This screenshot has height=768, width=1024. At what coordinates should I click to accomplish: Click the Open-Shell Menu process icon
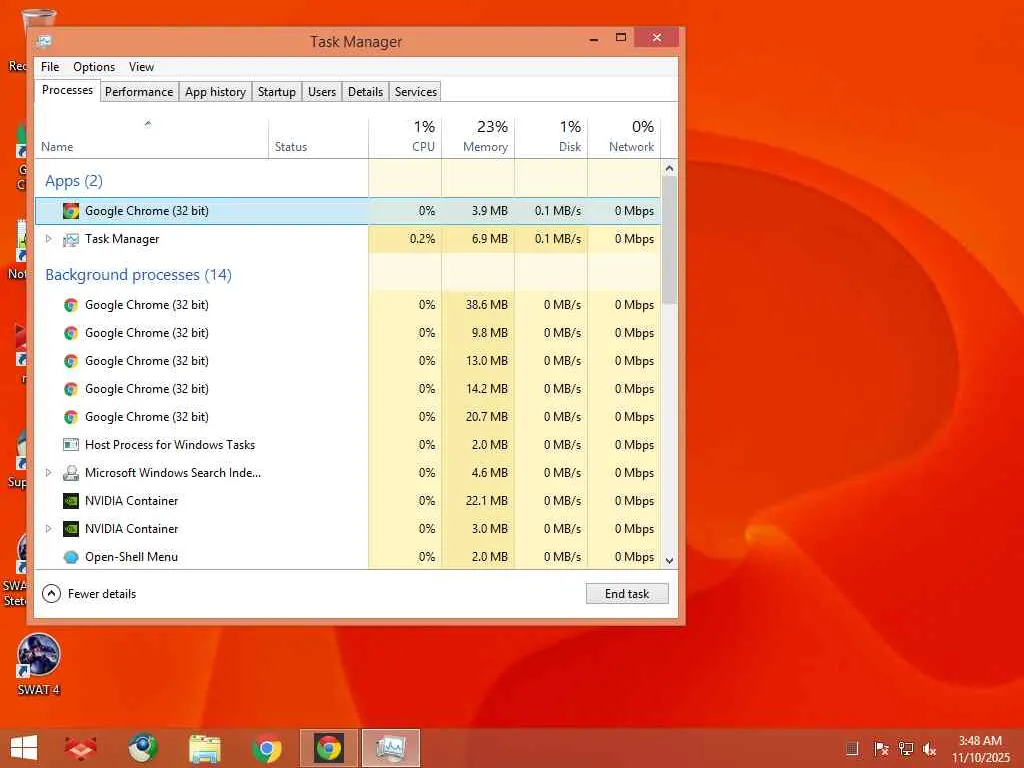pos(71,557)
